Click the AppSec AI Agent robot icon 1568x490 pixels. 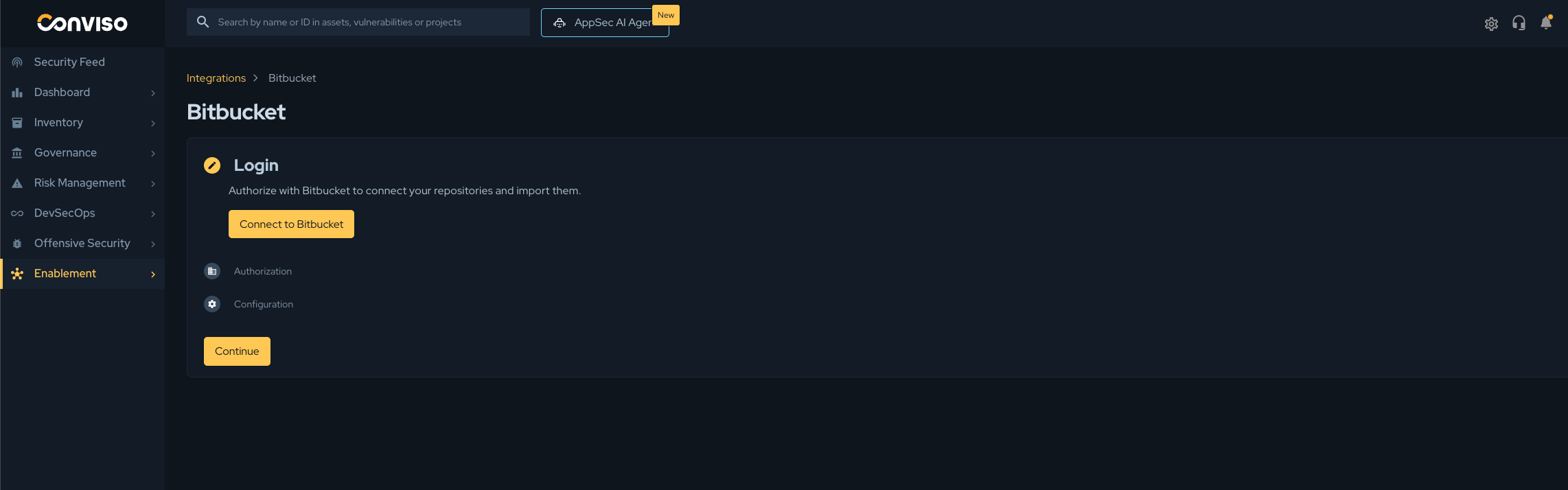[560, 23]
